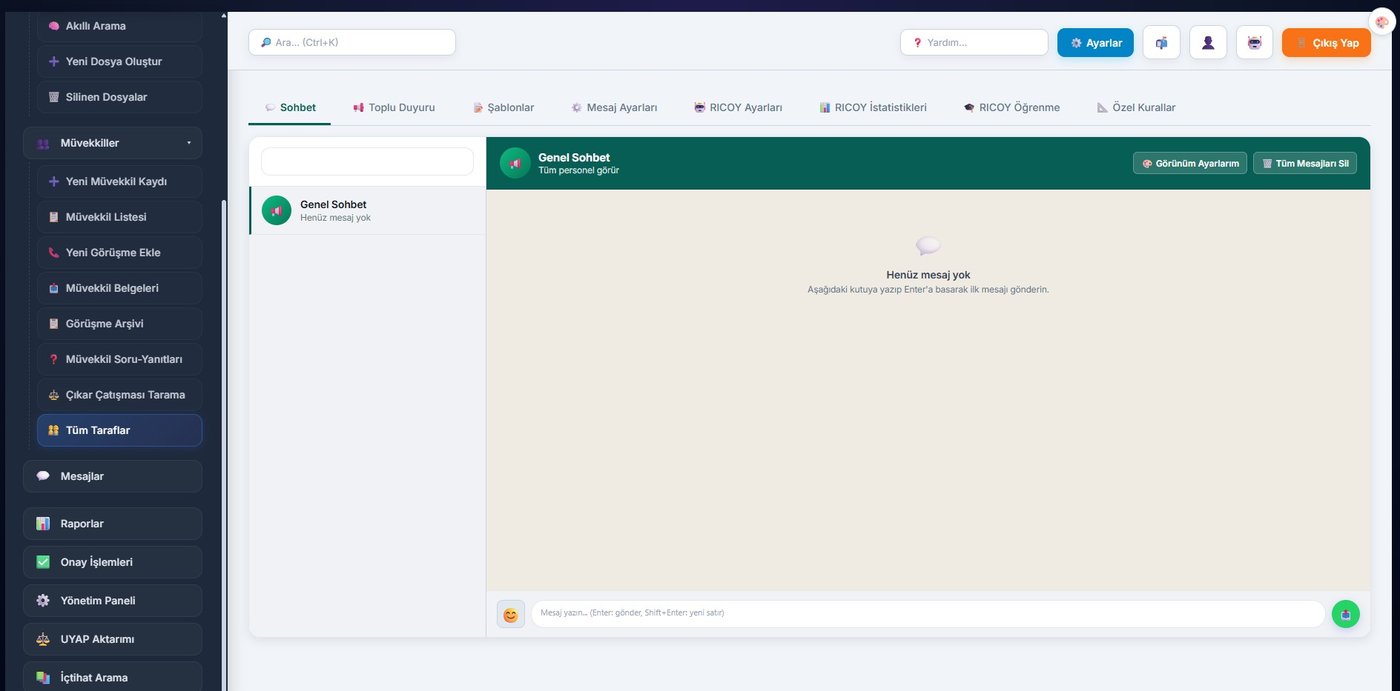
Task: Switch to Toplu Duyuru tab
Action: (393, 107)
